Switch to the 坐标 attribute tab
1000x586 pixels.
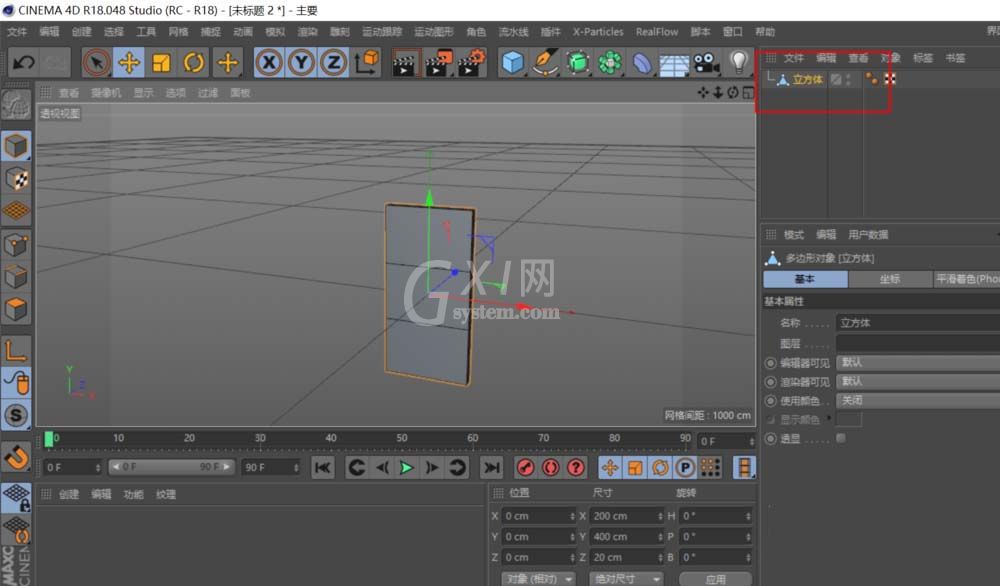pyautogui.click(x=890, y=279)
